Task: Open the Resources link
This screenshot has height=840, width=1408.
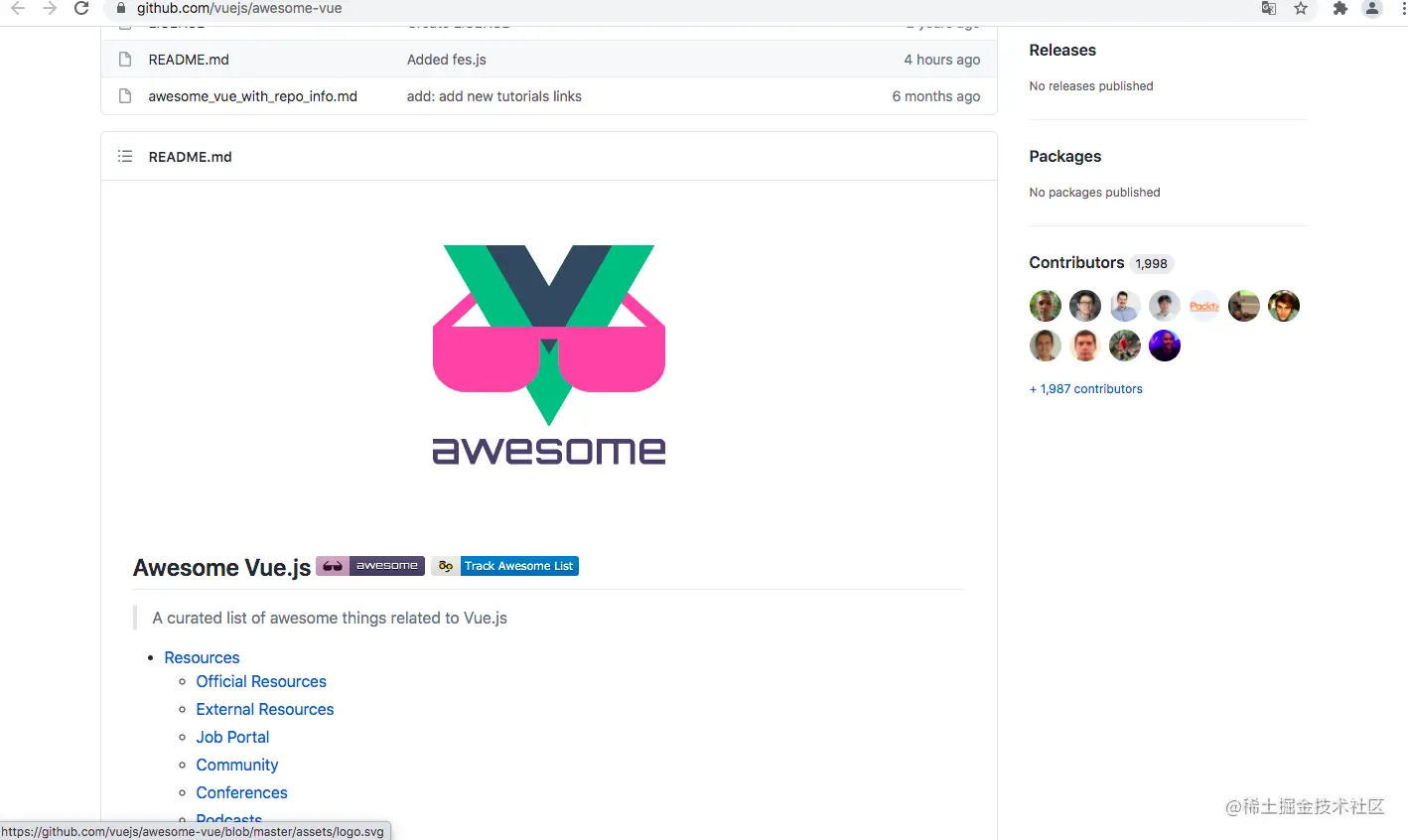Action: coord(202,657)
